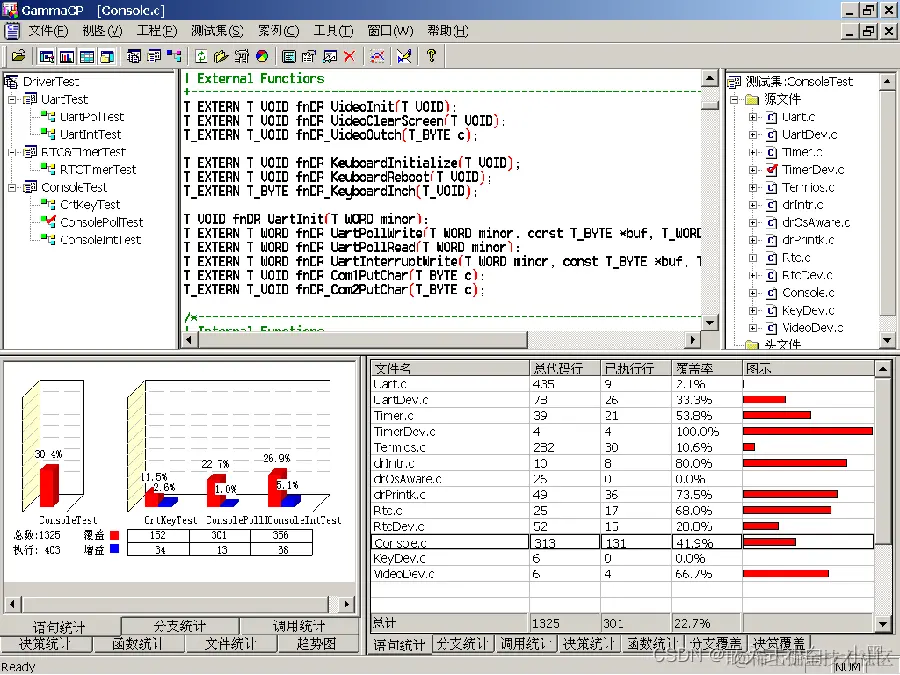Click the properties icon left of red X
Image resolution: width=900 pixels, height=675 pixels.
tap(309, 56)
